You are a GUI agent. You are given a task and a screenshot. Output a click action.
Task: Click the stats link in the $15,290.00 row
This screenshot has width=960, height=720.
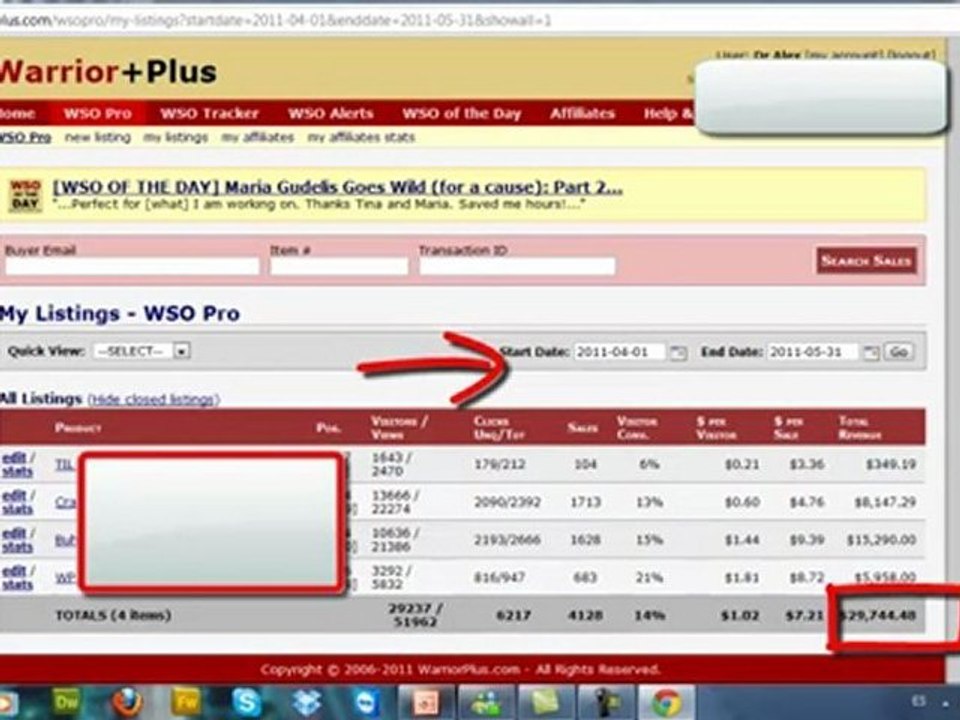[x=17, y=547]
